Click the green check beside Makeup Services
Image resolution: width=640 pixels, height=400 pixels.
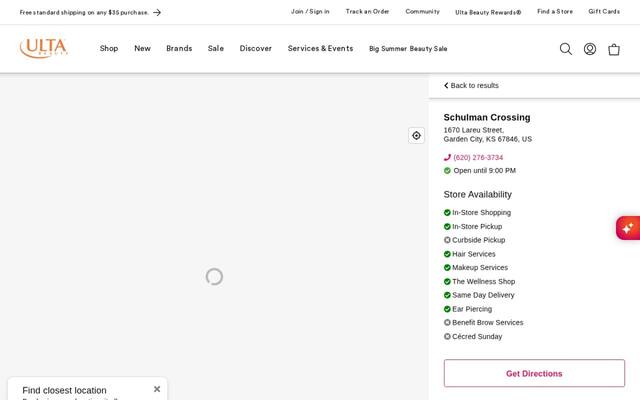(447, 268)
